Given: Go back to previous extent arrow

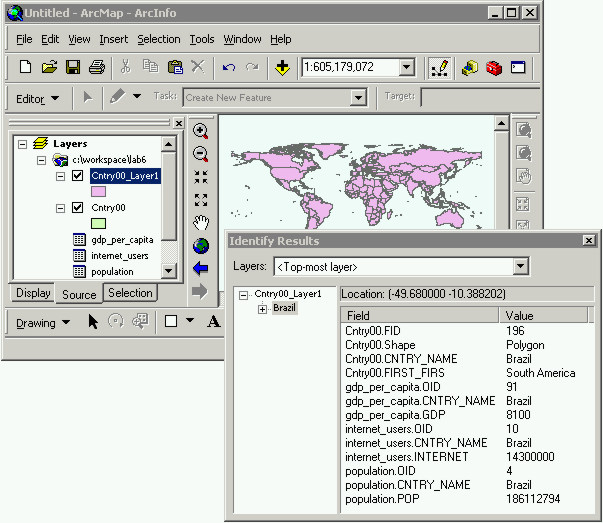Looking at the screenshot, I should coord(201,268).
